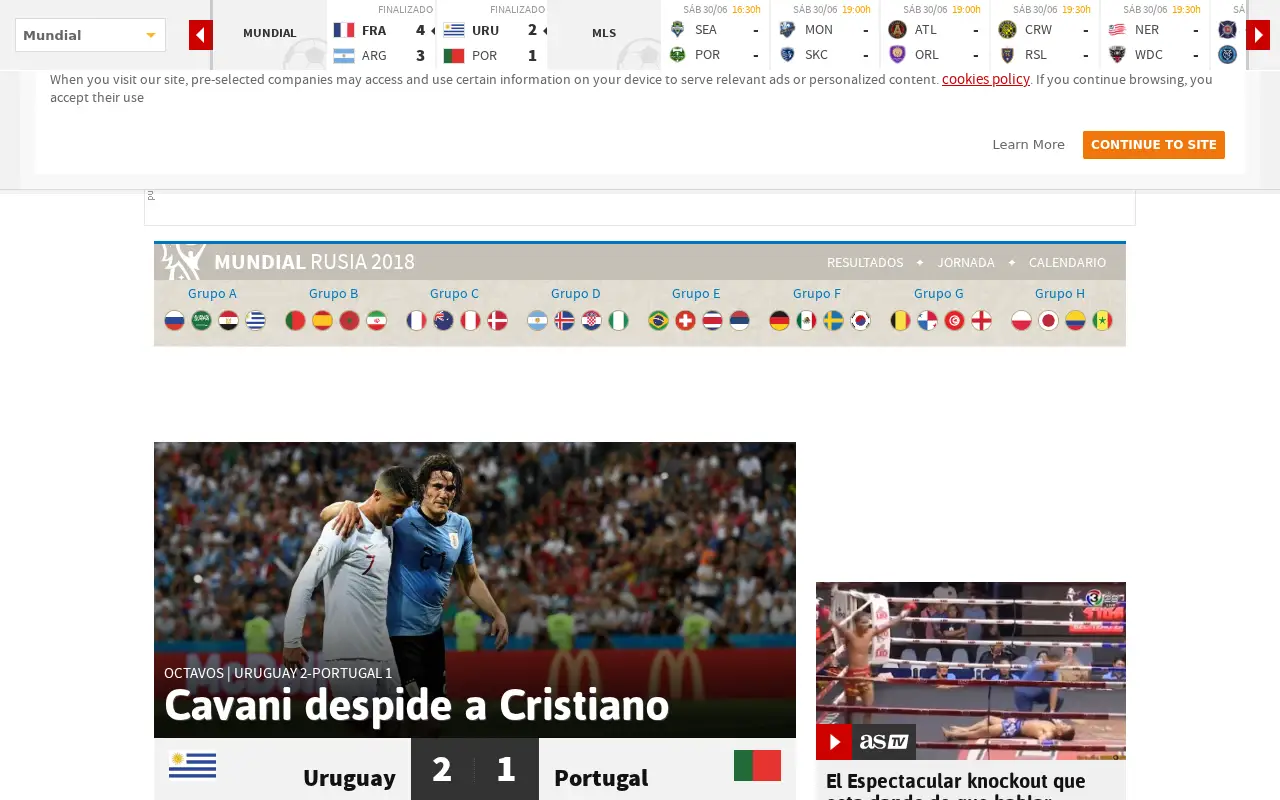Open the Colombia flag icon
This screenshot has height=800, width=1280.
coord(1076,321)
